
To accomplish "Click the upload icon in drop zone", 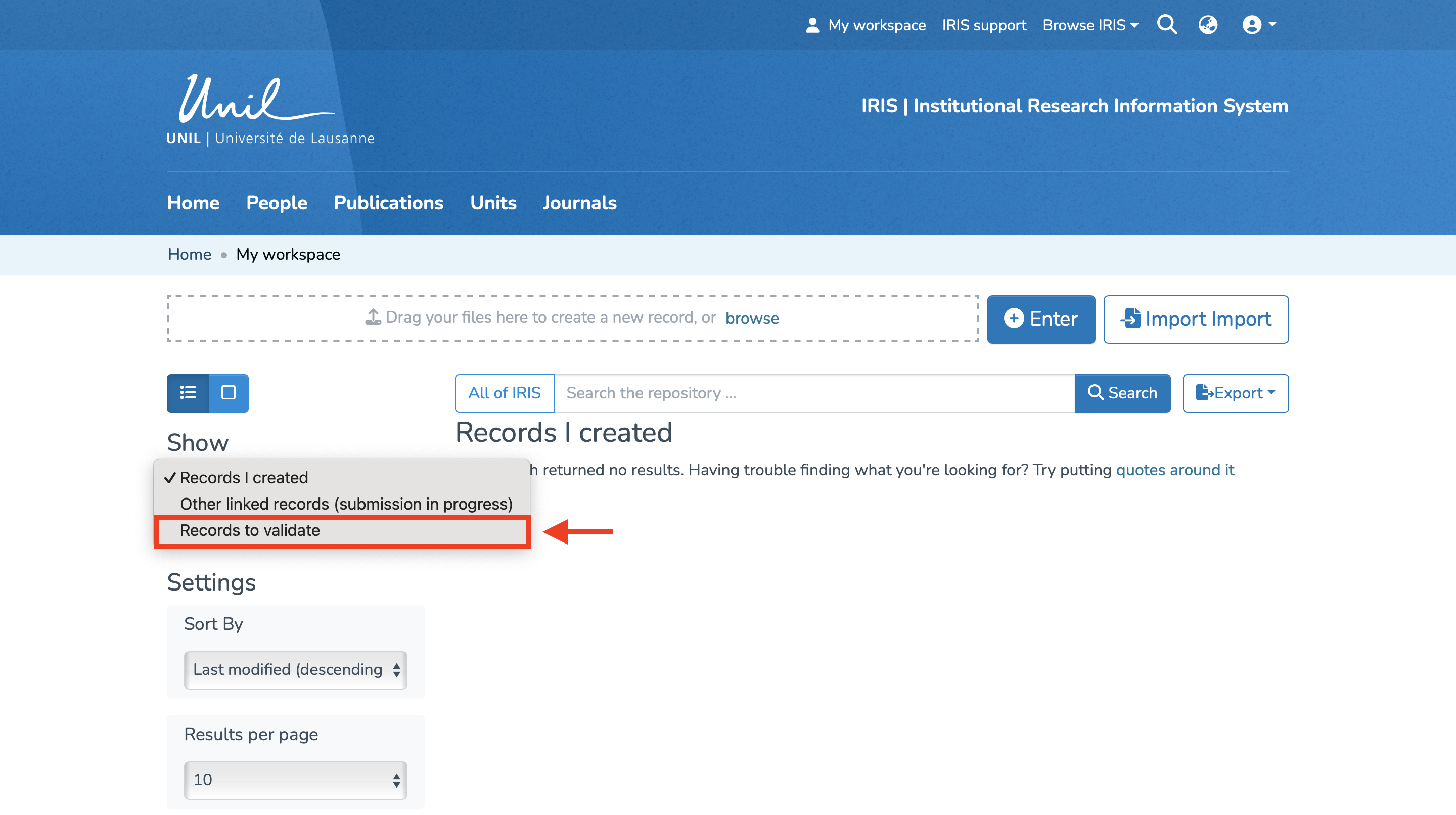I will click(373, 317).
